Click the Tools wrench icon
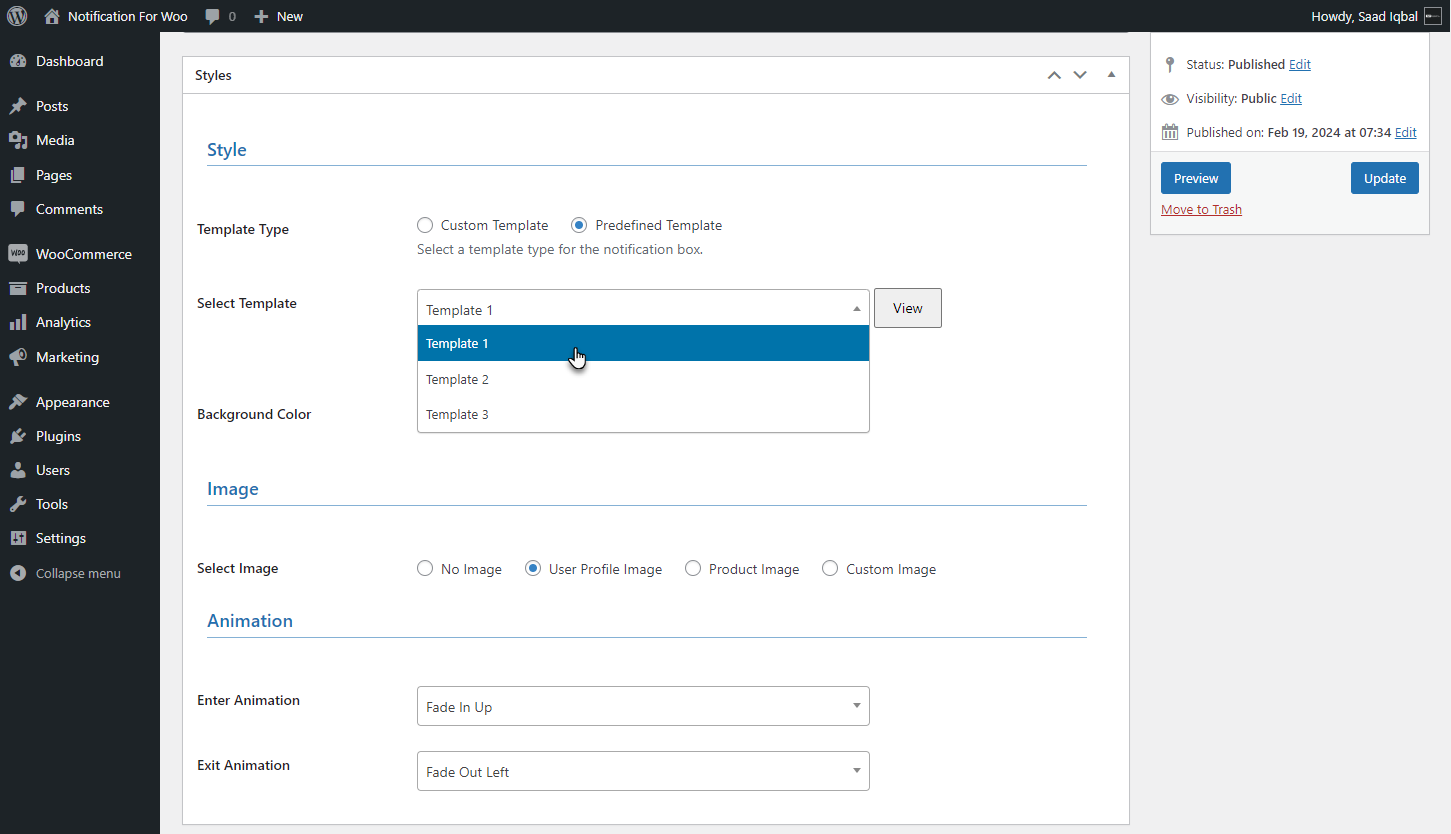Image resolution: width=1451 pixels, height=834 pixels. click(18, 504)
